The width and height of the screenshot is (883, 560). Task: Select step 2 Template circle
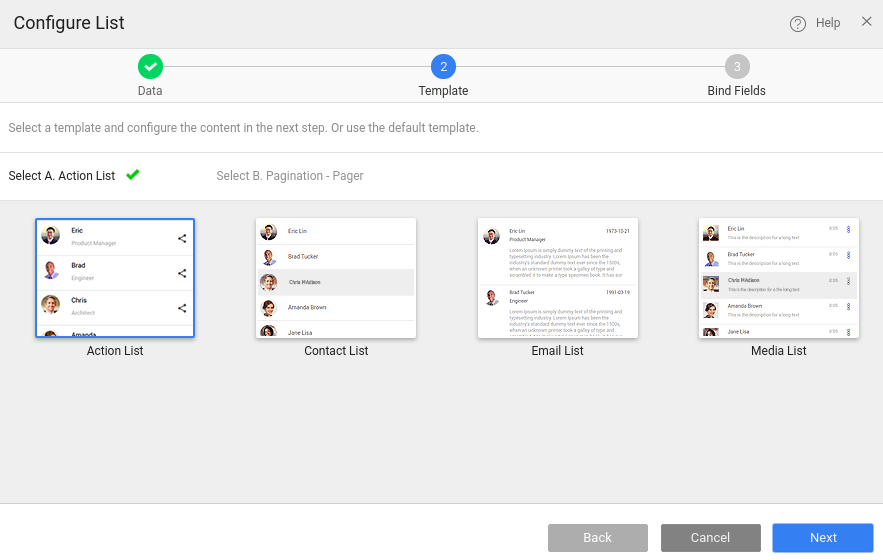point(443,67)
